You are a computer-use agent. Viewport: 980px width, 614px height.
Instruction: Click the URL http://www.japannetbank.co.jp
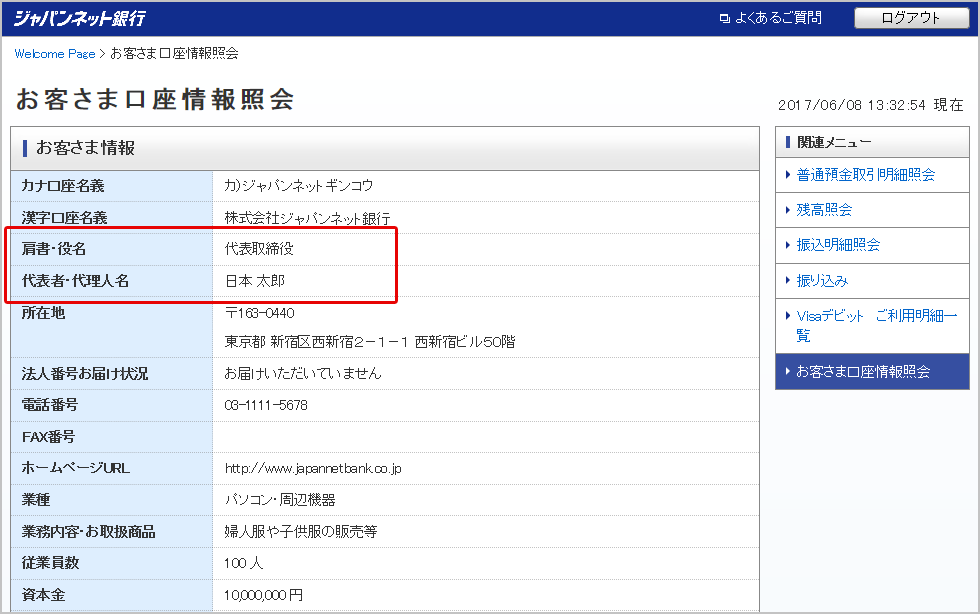click(x=313, y=468)
